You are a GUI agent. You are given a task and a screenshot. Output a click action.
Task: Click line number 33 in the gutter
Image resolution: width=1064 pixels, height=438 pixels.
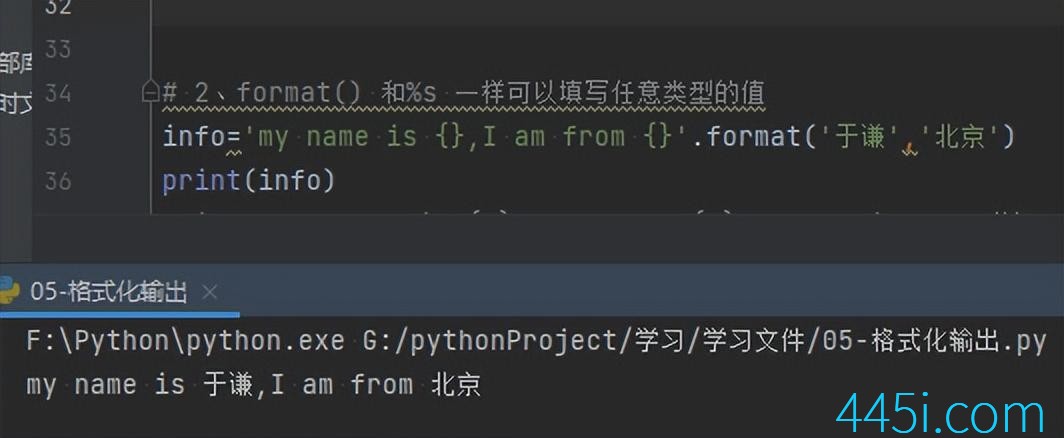pos(58,49)
